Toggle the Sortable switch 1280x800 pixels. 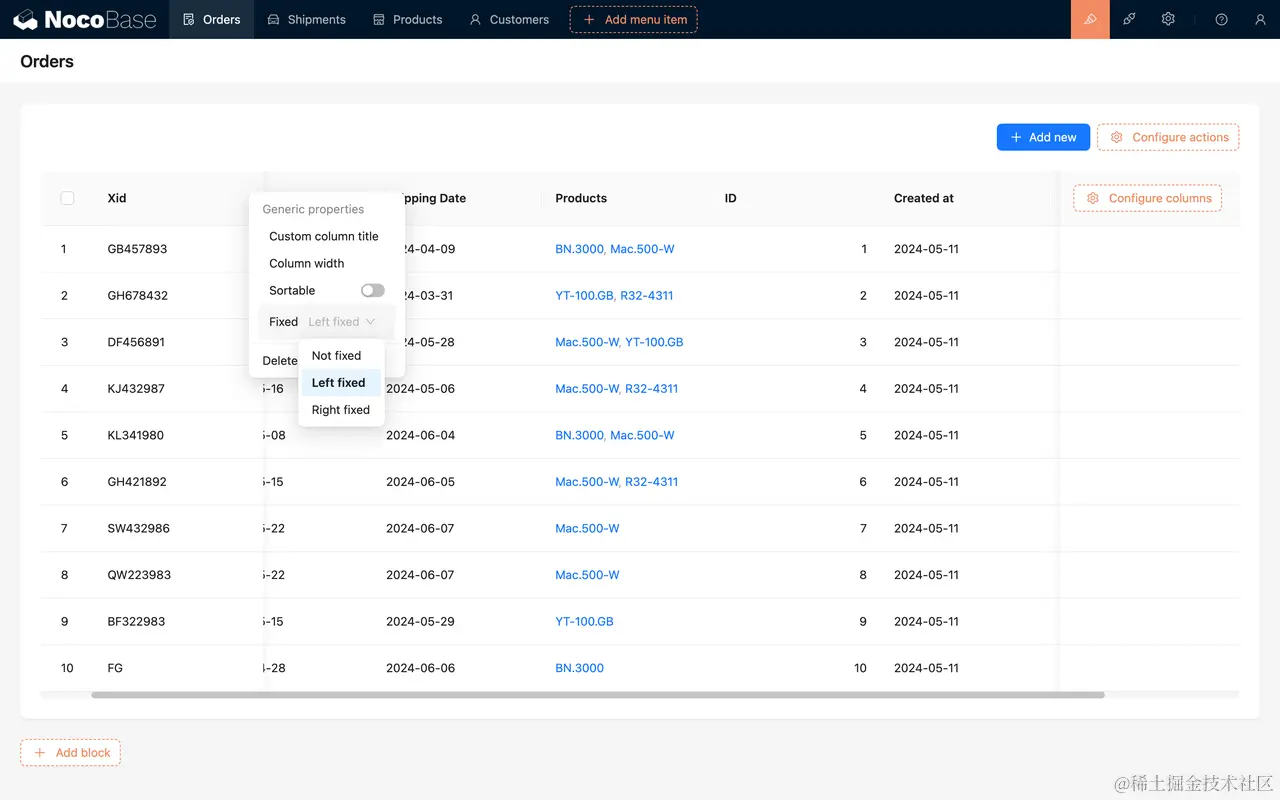(x=373, y=290)
